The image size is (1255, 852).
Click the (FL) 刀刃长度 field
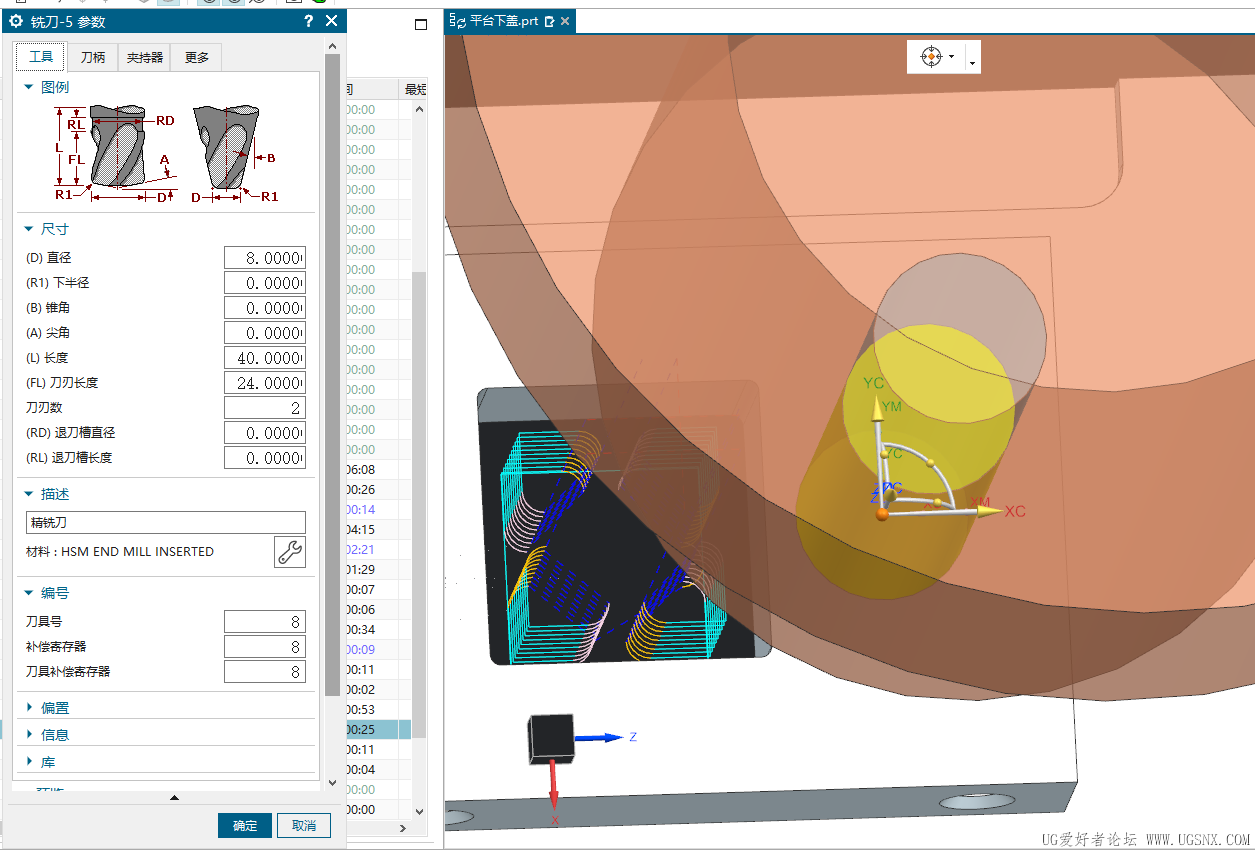[x=265, y=383]
